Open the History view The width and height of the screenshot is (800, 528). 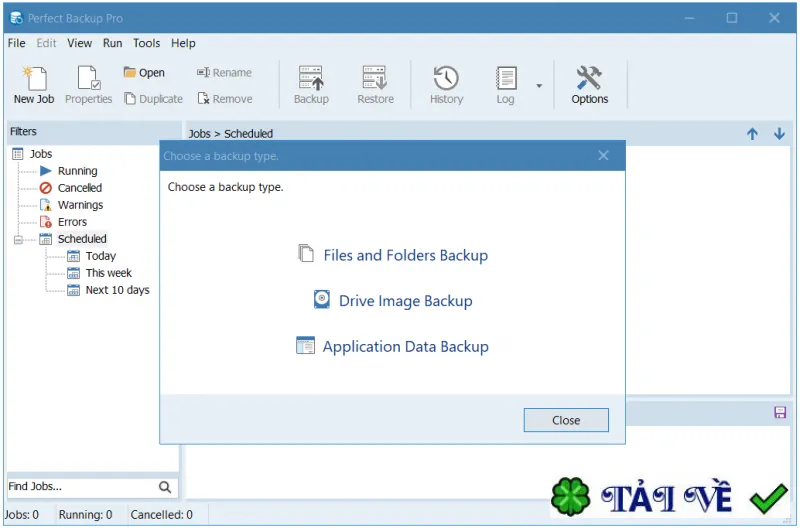coord(446,85)
